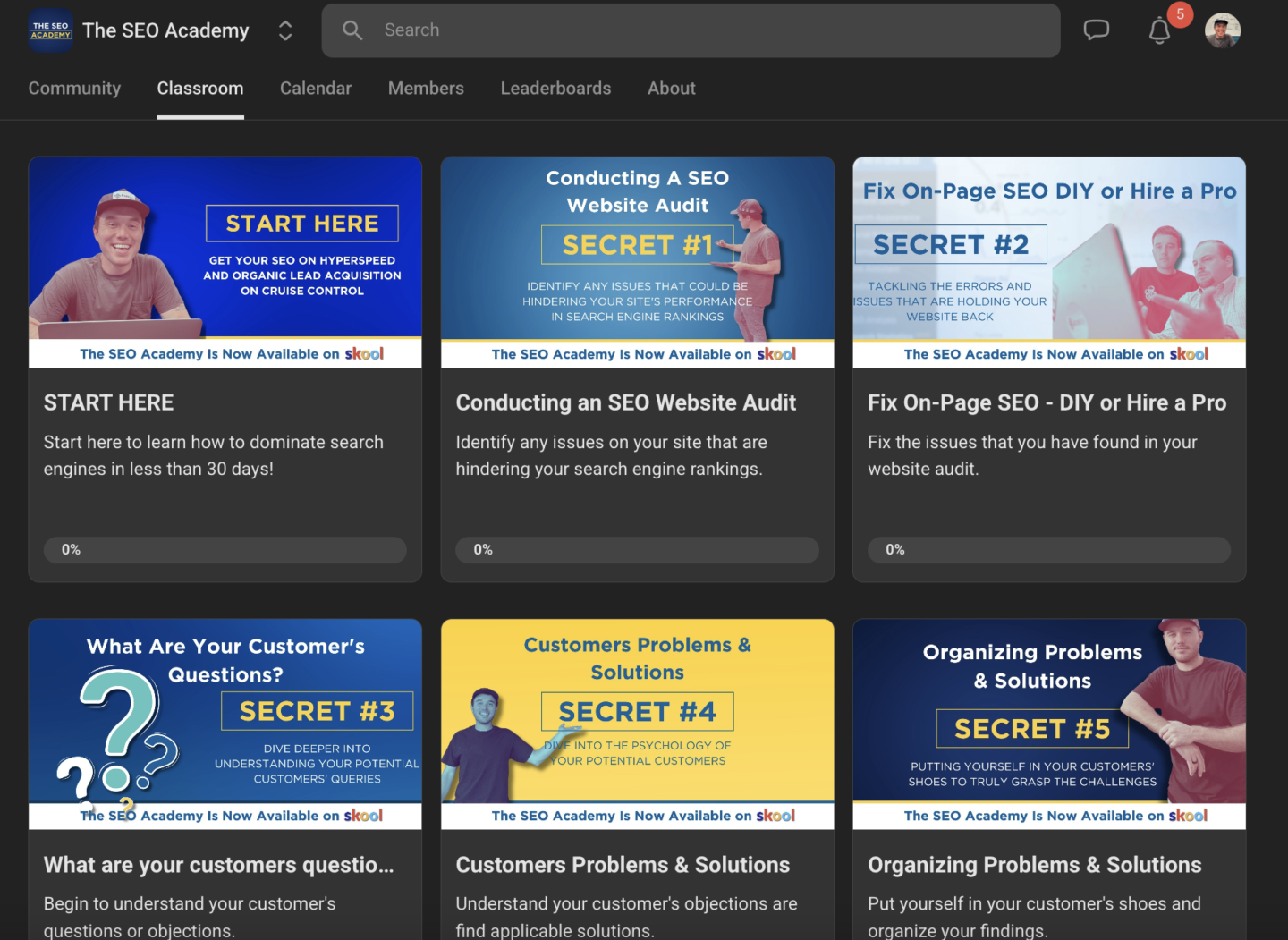Click 'Fix the issues that you have found' text

click(1032, 455)
